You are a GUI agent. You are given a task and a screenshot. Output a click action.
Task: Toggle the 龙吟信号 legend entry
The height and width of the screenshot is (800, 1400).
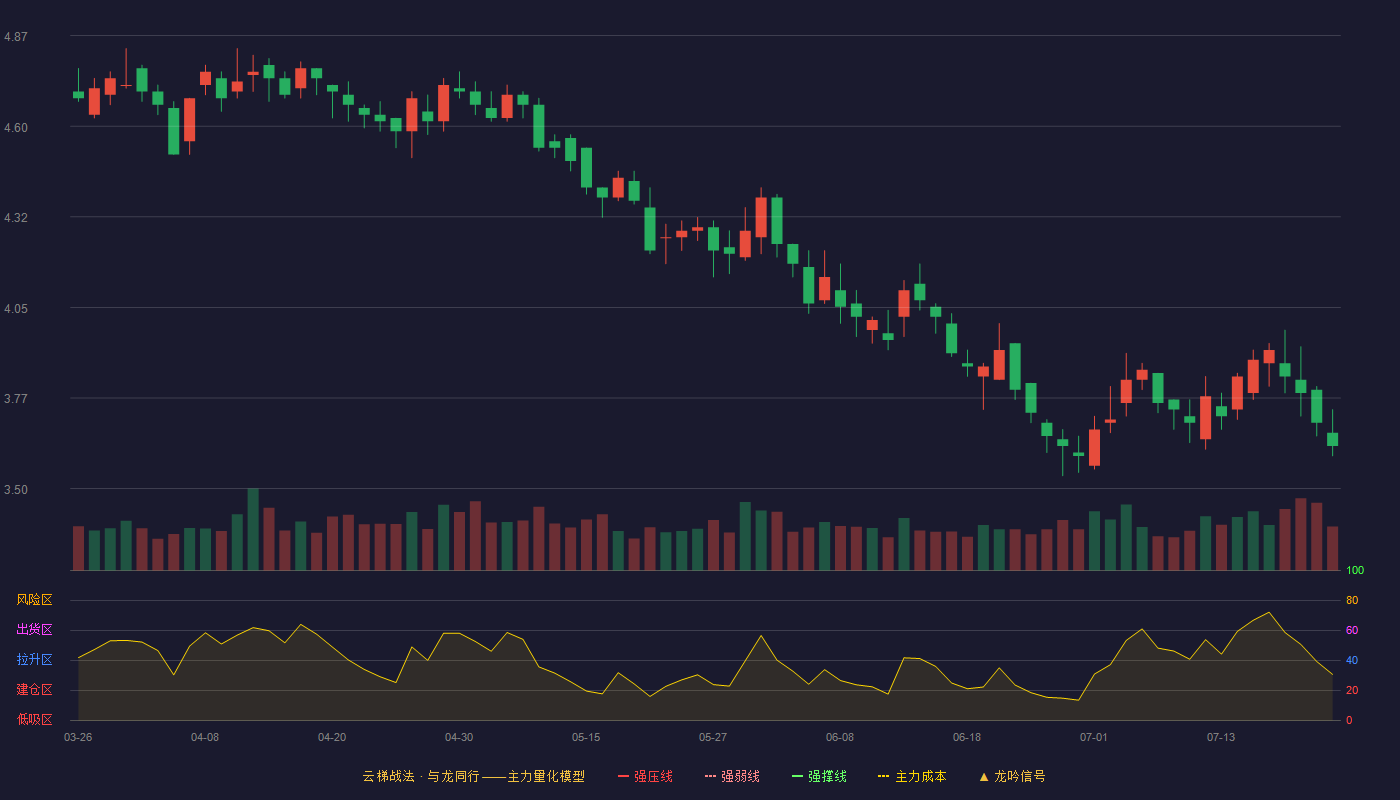click(1012, 776)
